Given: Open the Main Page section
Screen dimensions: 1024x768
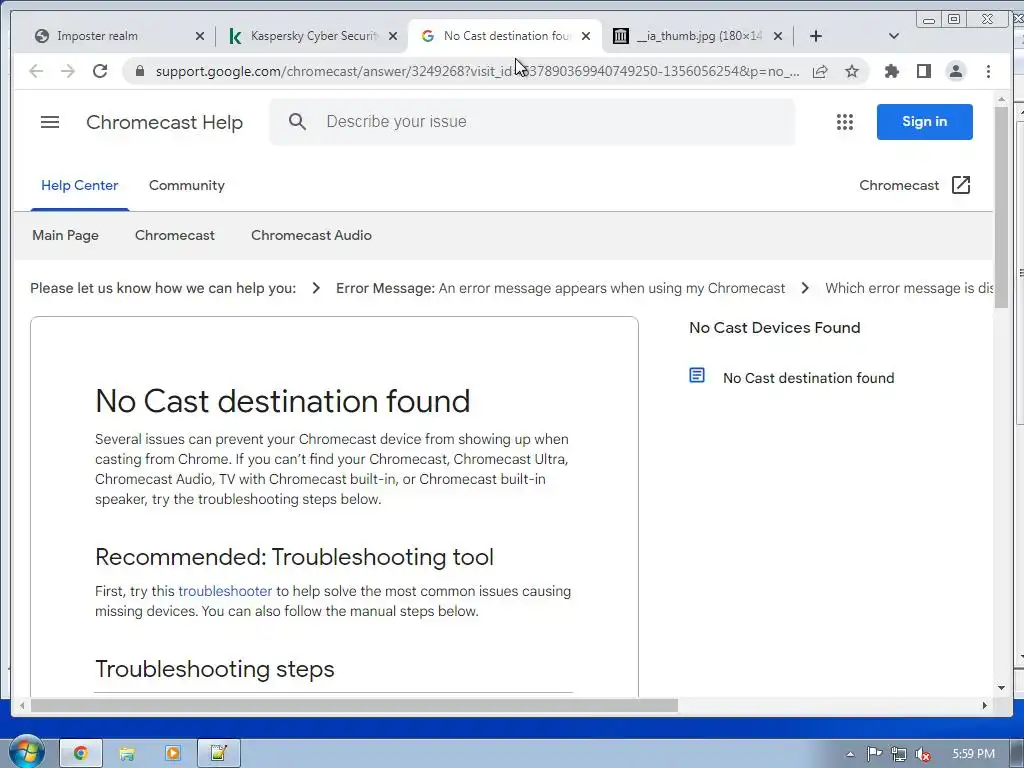Looking at the screenshot, I should coord(65,235).
